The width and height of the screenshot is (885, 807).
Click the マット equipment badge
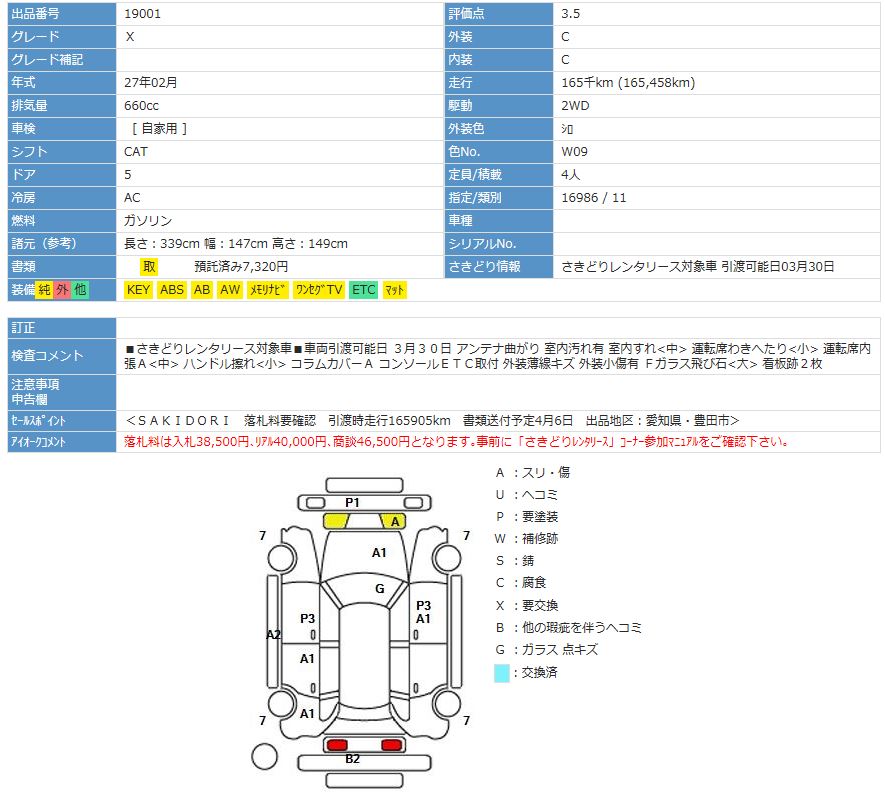394,290
